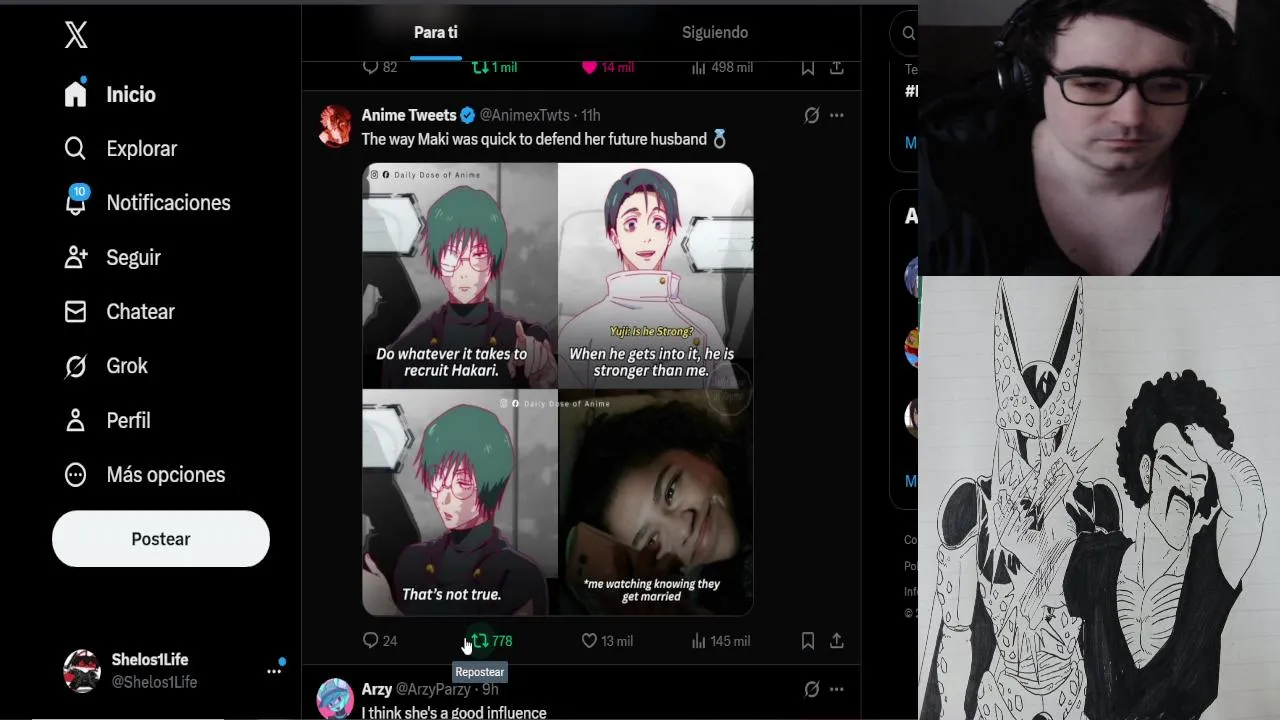This screenshot has height=720, width=1280.
Task: Like Anime Tweets post 13 mil
Action: [607, 641]
